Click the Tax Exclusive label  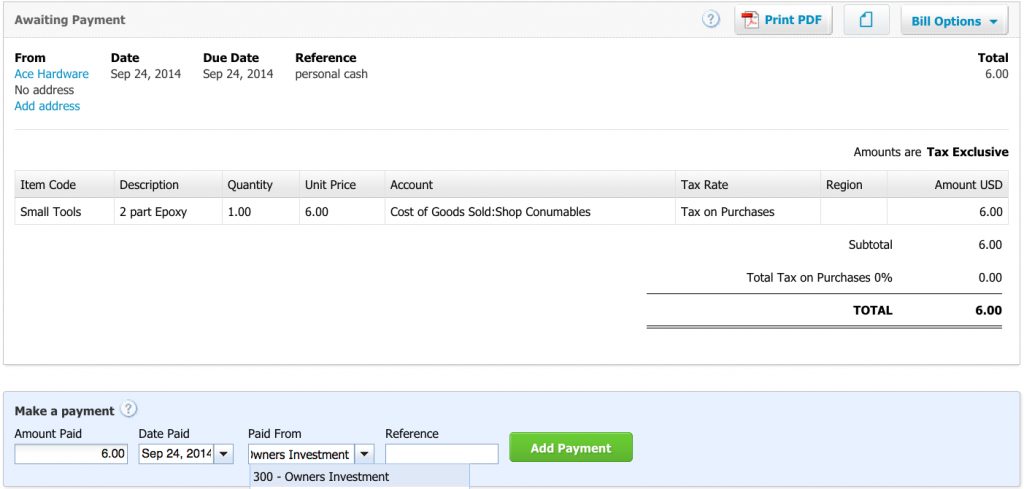[967, 152]
